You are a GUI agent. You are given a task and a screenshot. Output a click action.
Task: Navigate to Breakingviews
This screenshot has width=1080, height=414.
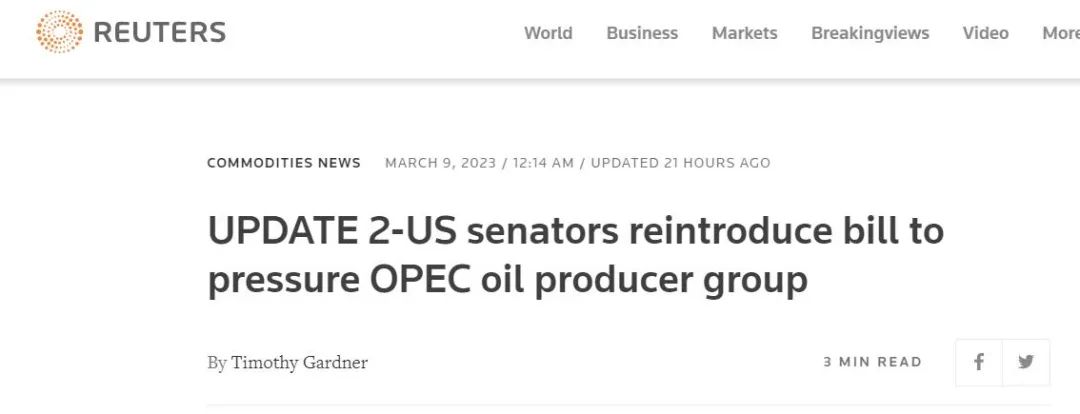(870, 33)
